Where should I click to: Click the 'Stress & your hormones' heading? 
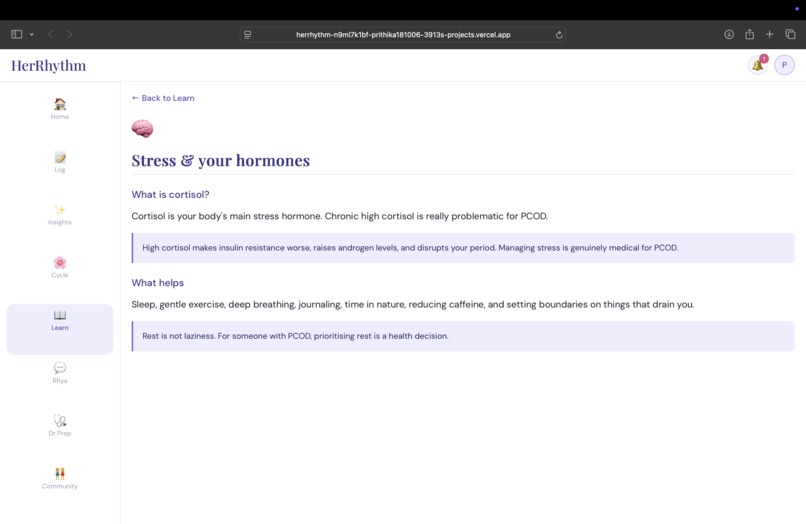click(221, 160)
